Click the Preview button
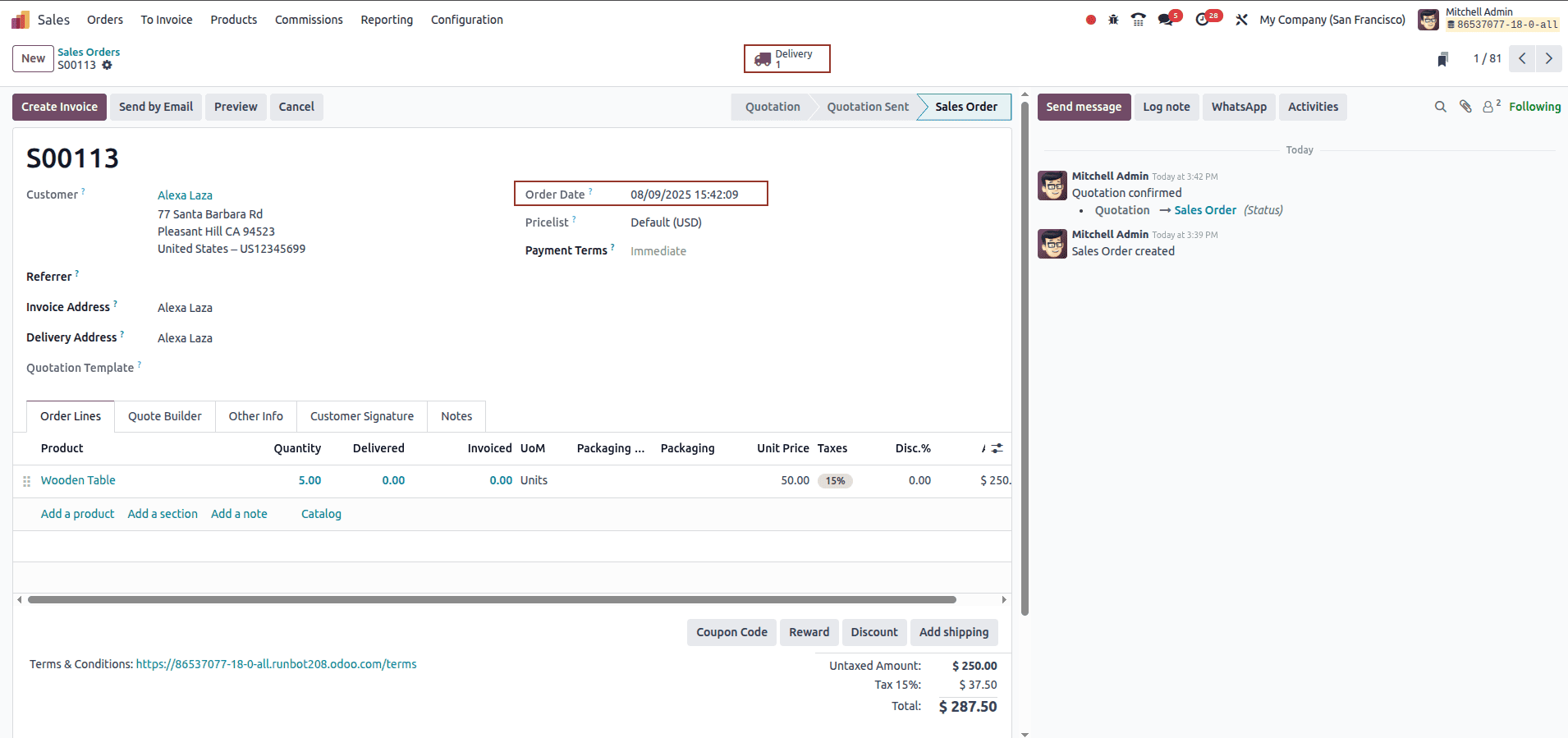The width and height of the screenshot is (1568, 738). click(x=236, y=107)
